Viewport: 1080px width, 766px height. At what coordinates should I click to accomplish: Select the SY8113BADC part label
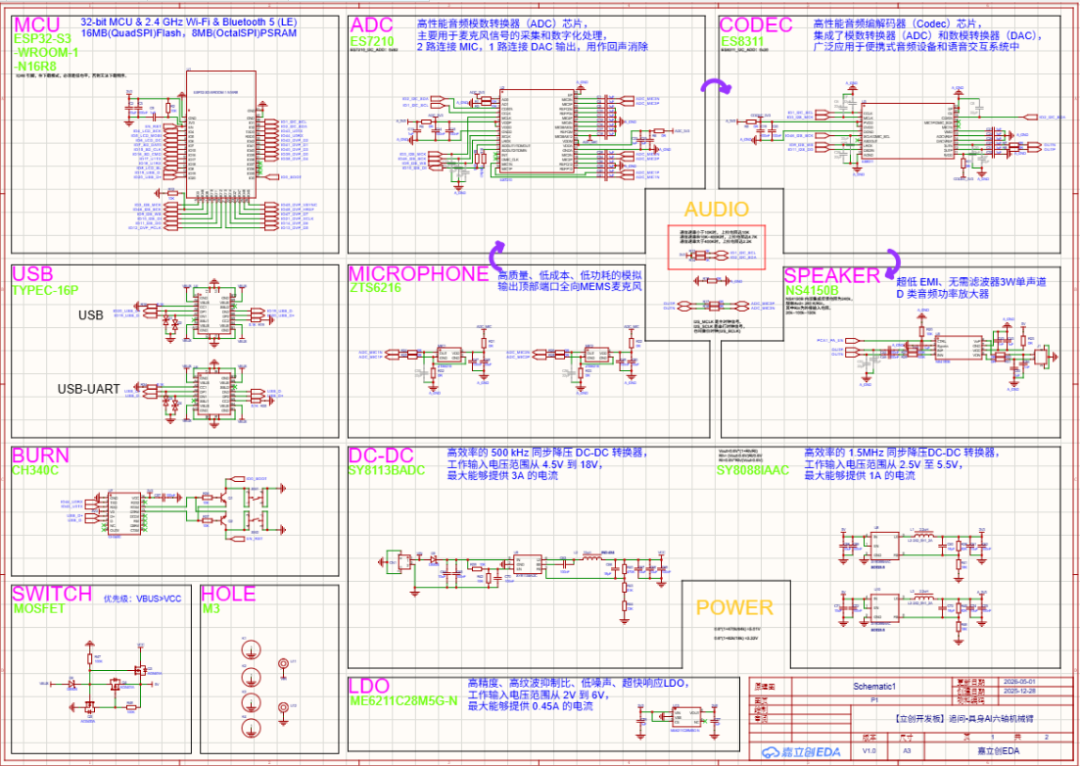[x=387, y=468]
